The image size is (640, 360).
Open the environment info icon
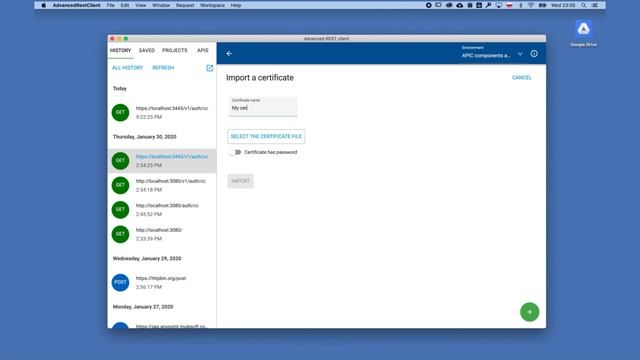coord(534,53)
